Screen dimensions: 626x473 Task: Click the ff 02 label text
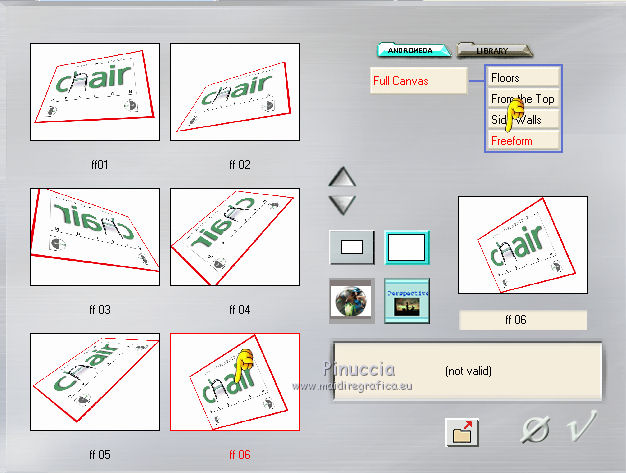[x=240, y=165]
